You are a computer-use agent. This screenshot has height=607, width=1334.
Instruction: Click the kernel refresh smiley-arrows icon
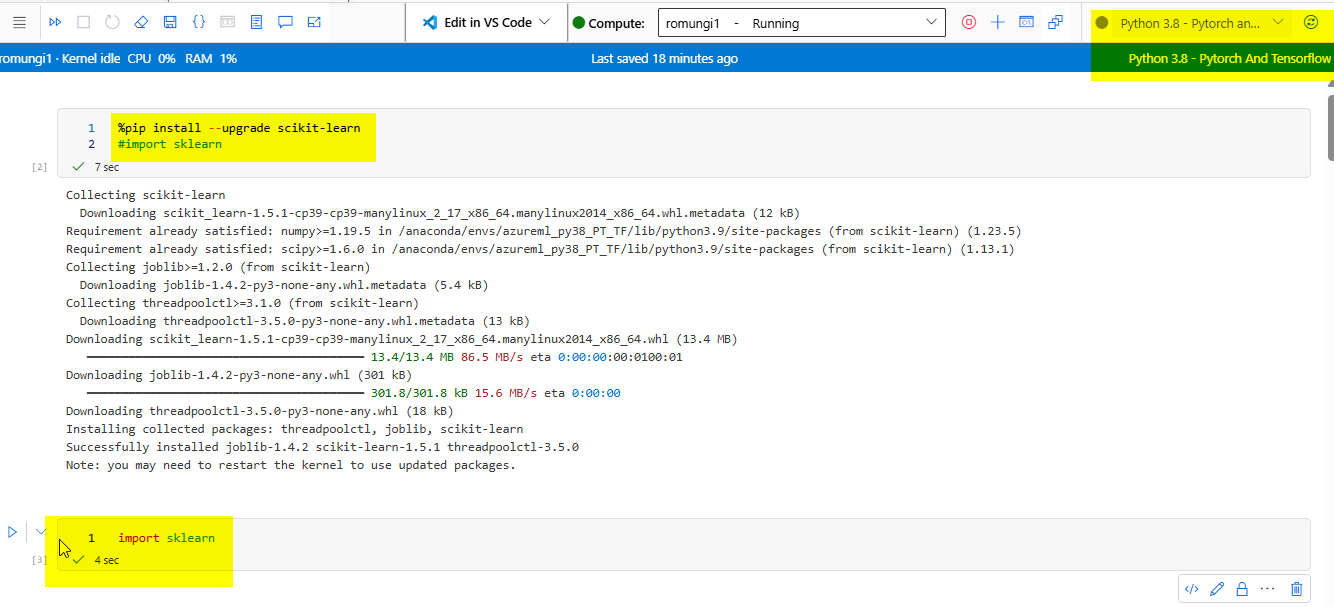pos(1311,22)
